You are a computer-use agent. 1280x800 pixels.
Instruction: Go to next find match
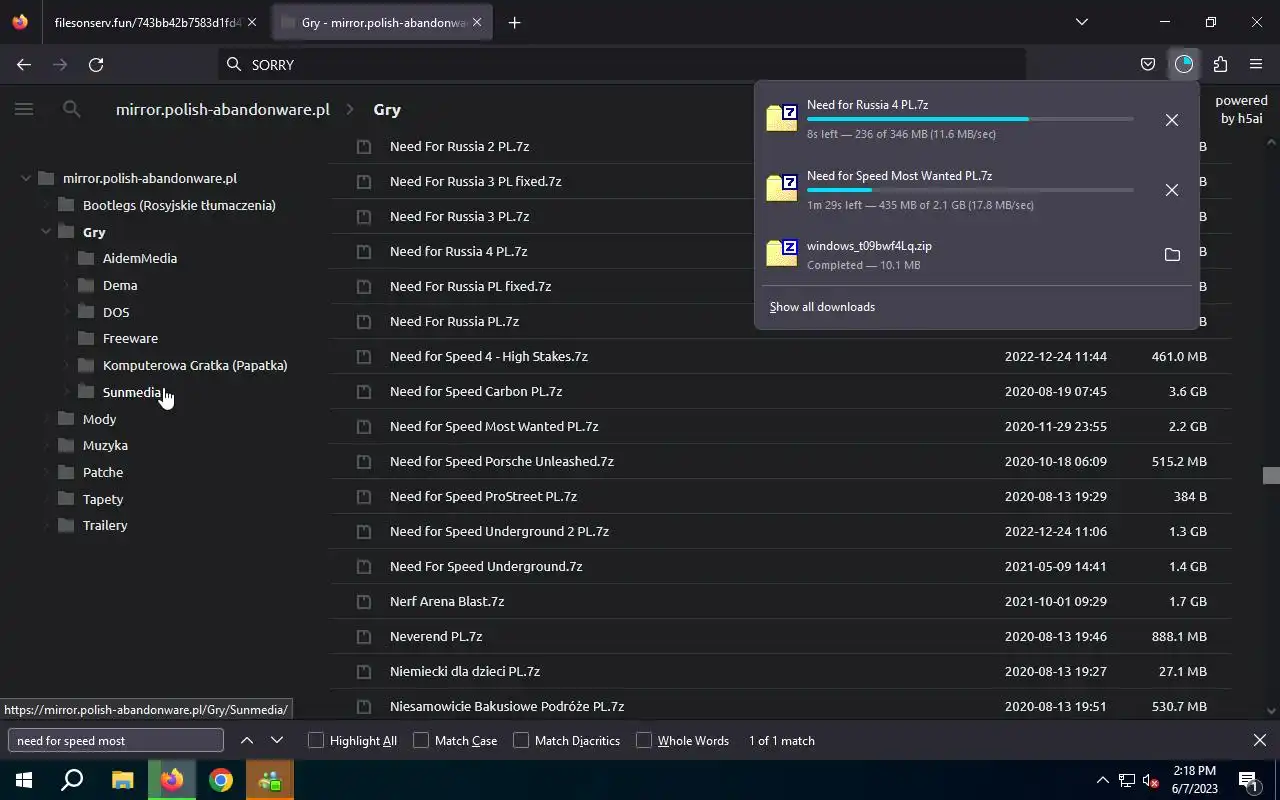pos(277,740)
